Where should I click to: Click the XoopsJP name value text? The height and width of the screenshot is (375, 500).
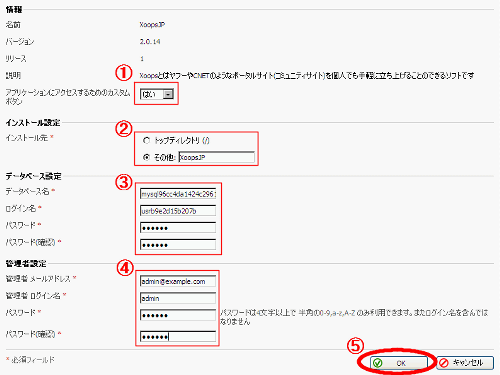coord(152,25)
